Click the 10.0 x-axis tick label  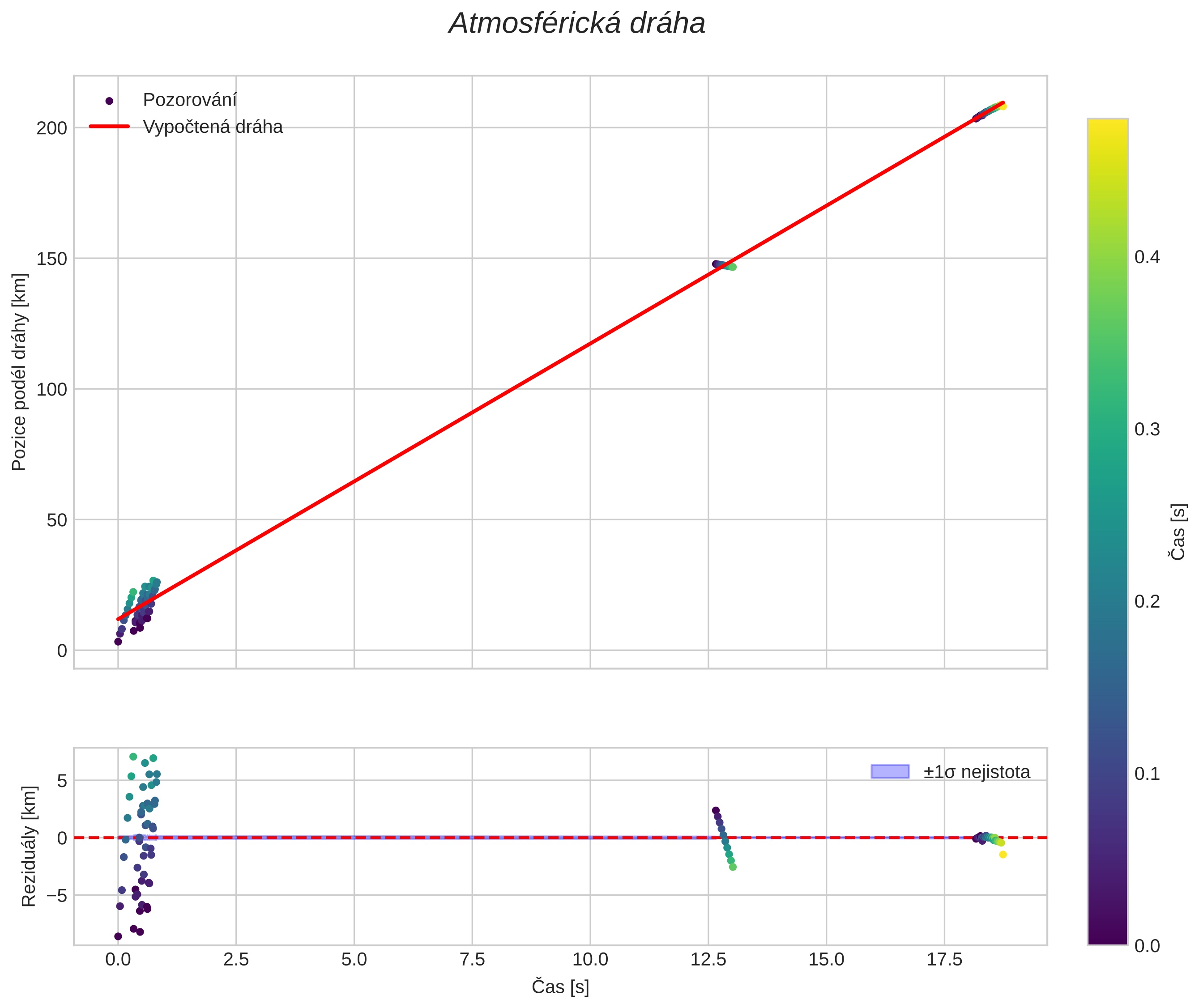pyautogui.click(x=590, y=959)
